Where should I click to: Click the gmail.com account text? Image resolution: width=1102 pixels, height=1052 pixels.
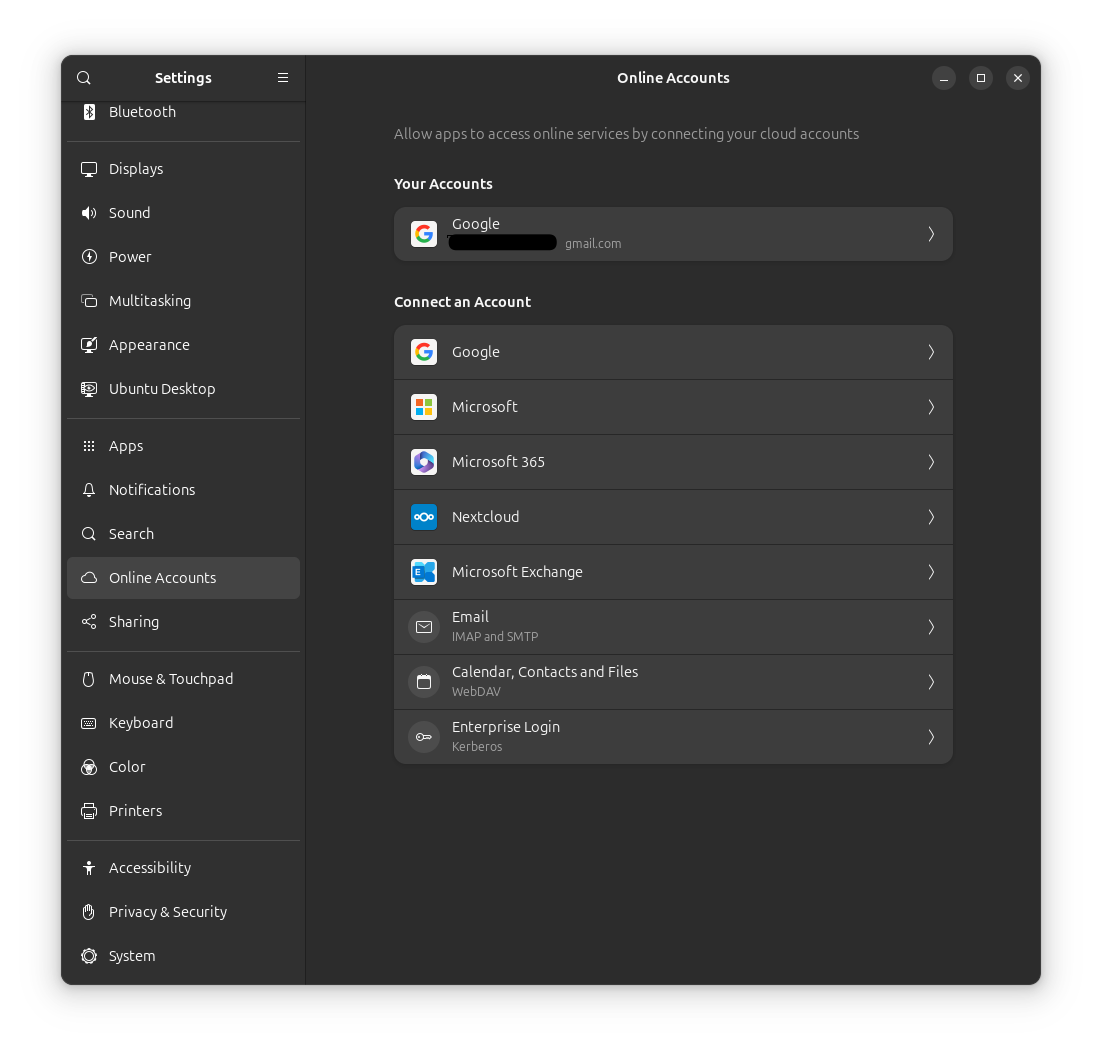pyautogui.click(x=593, y=244)
